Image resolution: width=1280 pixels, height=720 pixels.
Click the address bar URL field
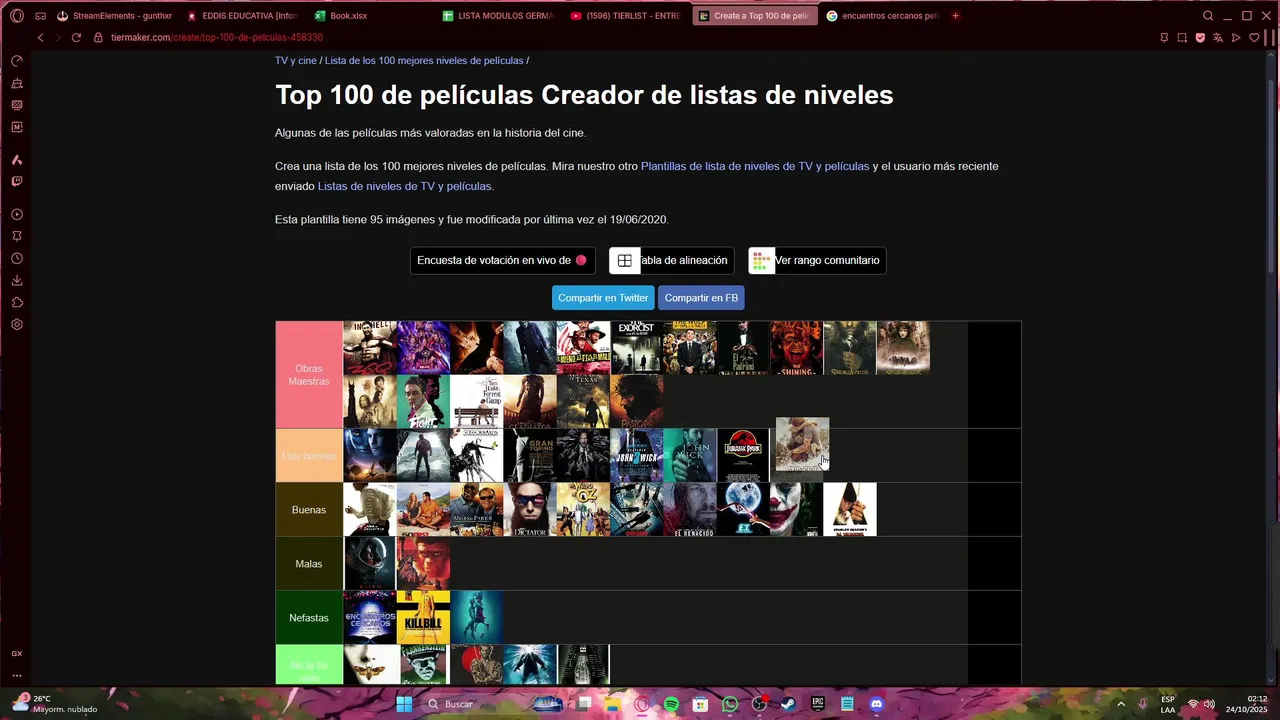click(x=620, y=37)
